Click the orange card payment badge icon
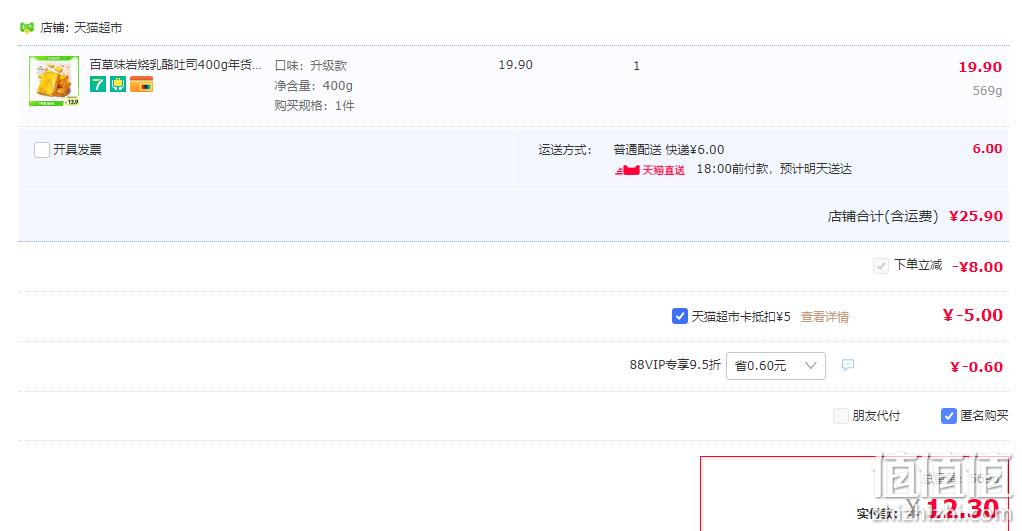Image resolution: width=1022 pixels, height=531 pixels. (141, 84)
